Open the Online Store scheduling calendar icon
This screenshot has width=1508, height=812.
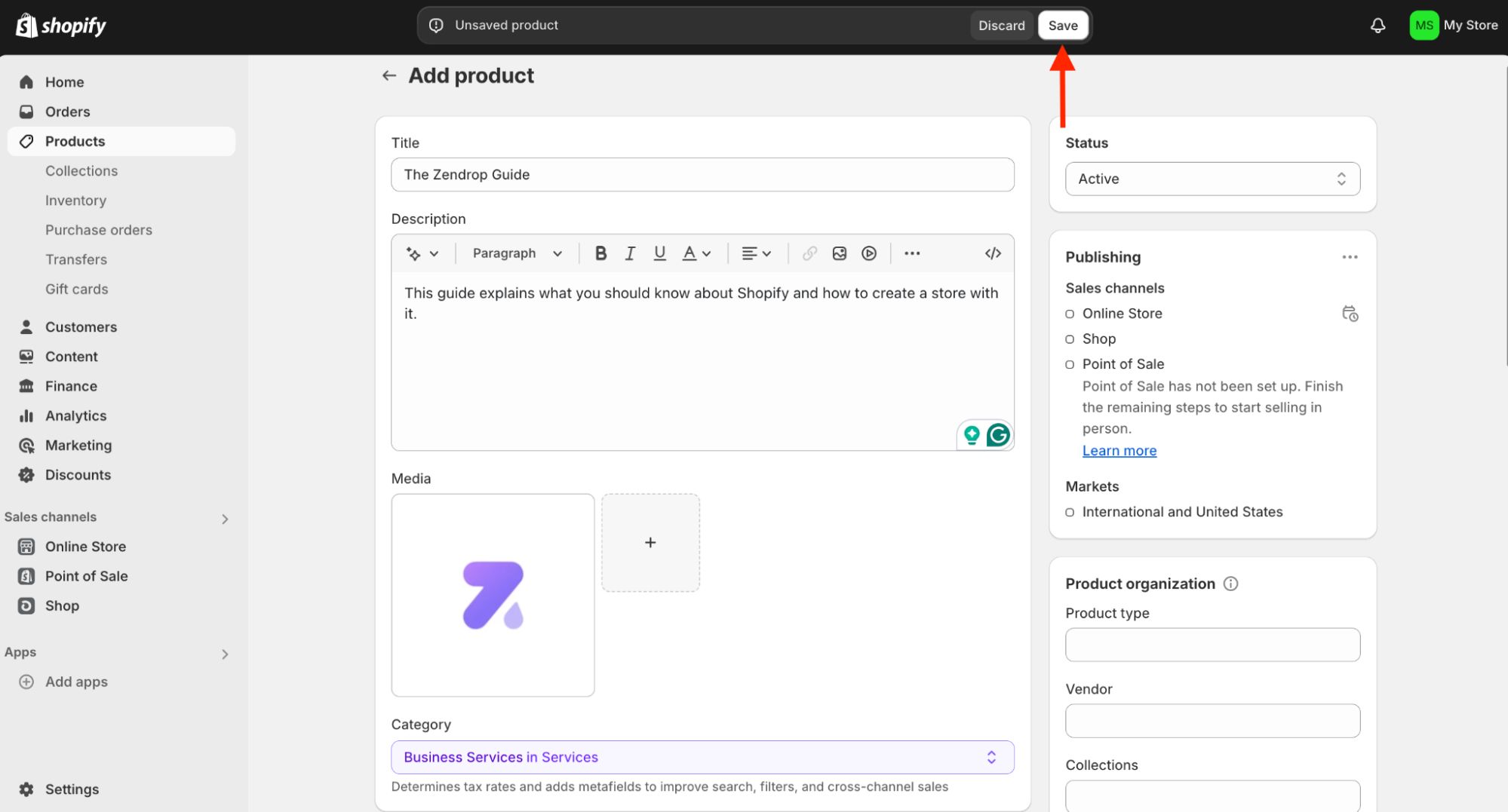pos(1350,313)
